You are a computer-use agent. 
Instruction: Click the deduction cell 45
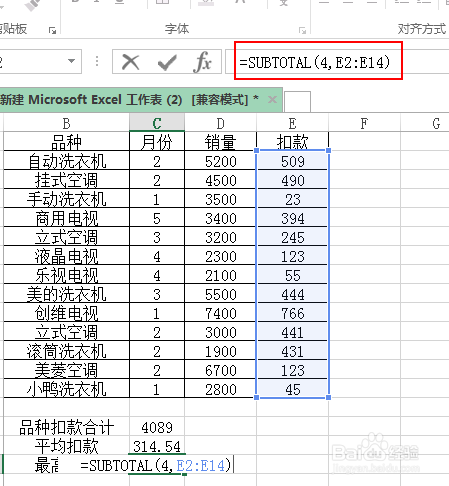[292, 389]
